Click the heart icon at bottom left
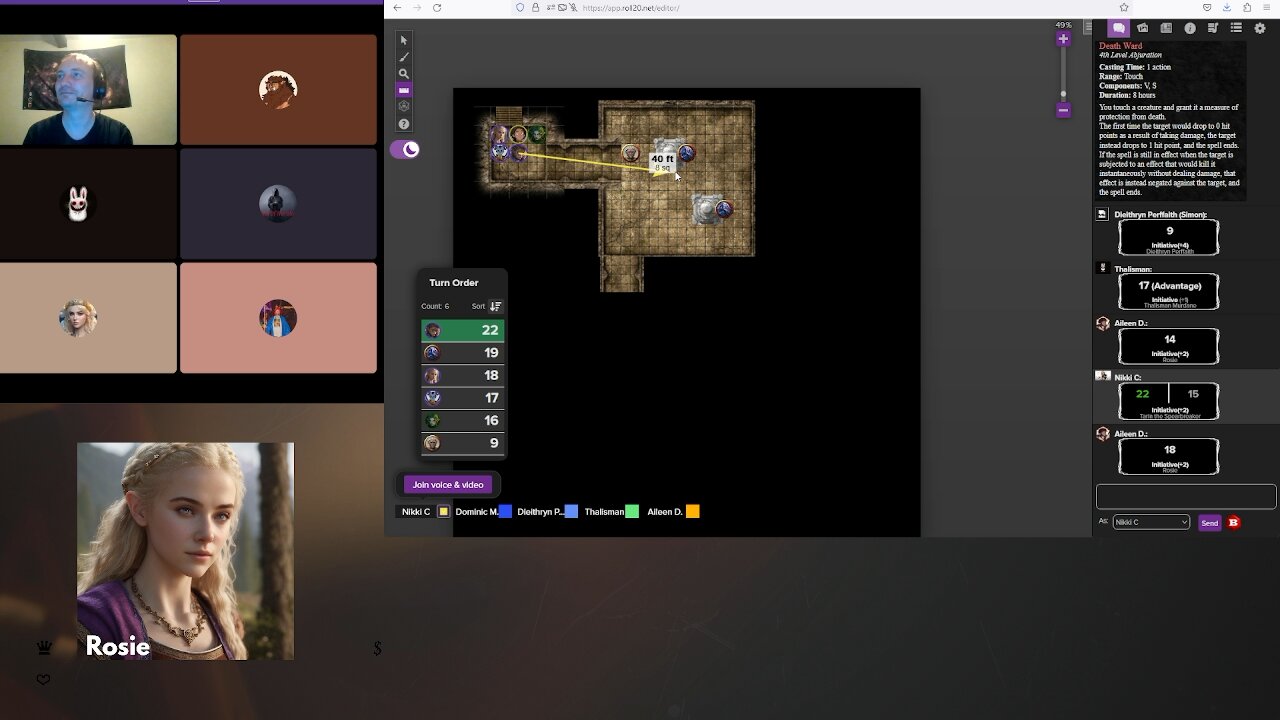This screenshot has width=1280, height=720. coord(43,680)
